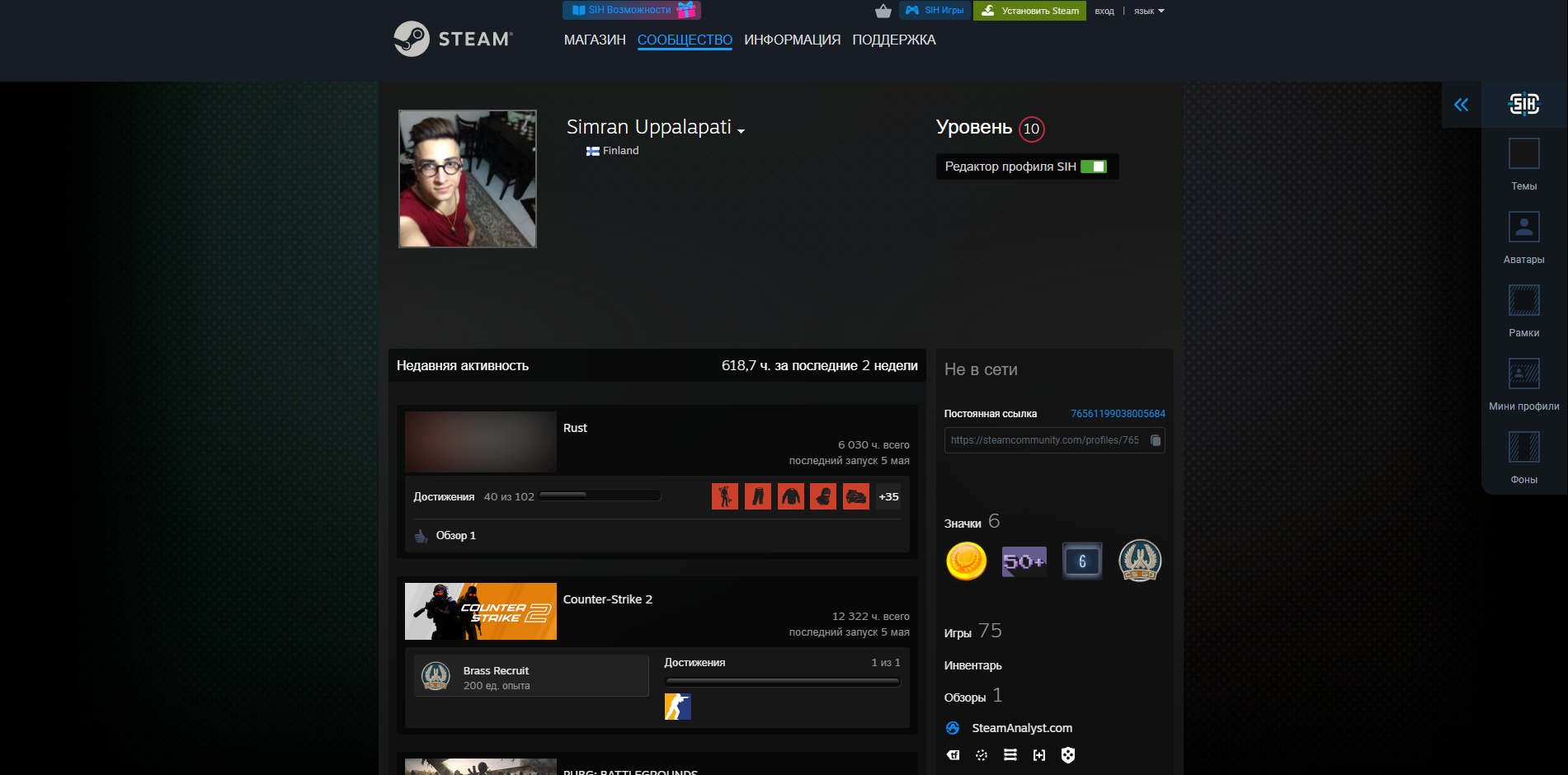Click the 50+ game collector badge
The image size is (1568, 775).
[x=1024, y=561]
